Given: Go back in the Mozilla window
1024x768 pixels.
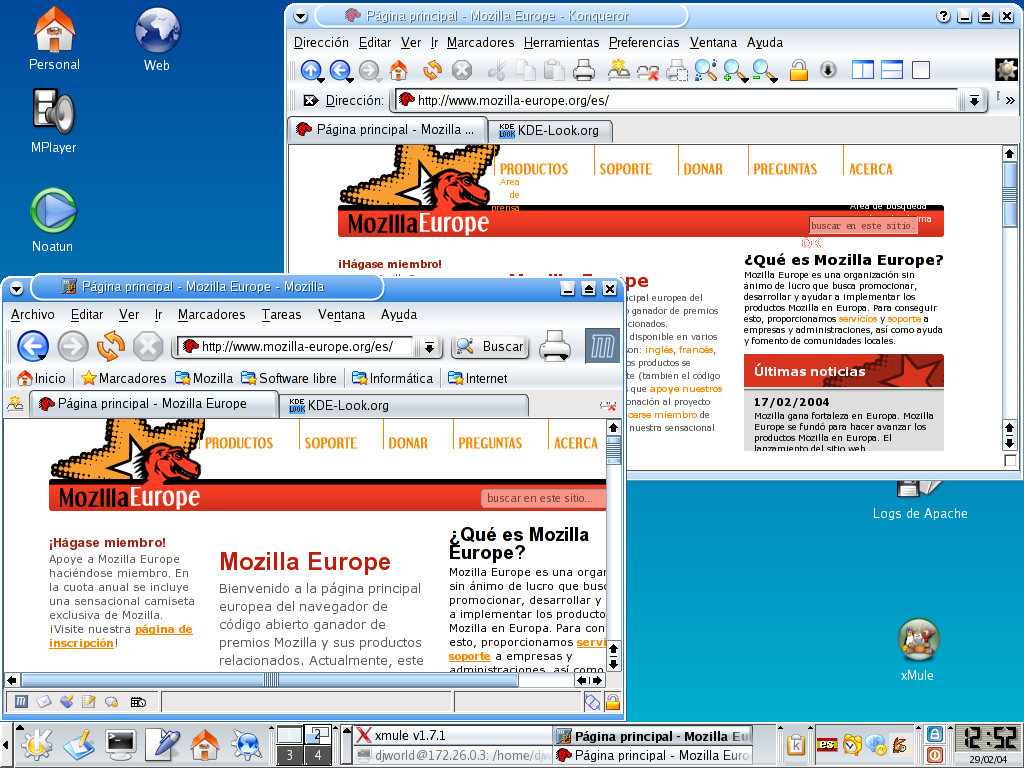Looking at the screenshot, I should (x=33, y=345).
